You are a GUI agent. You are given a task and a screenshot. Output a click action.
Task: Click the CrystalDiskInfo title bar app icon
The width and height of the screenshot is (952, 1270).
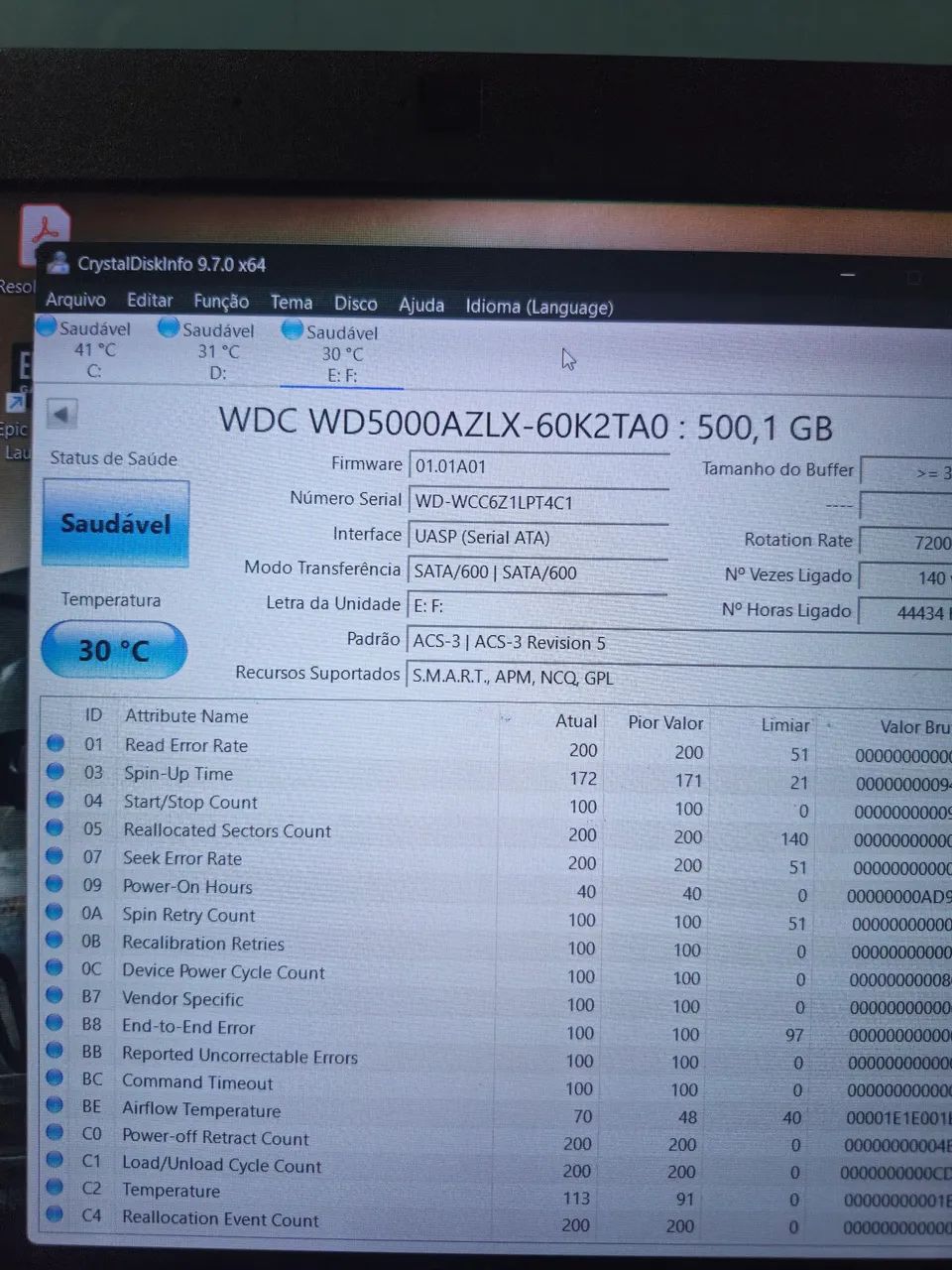[x=59, y=262]
